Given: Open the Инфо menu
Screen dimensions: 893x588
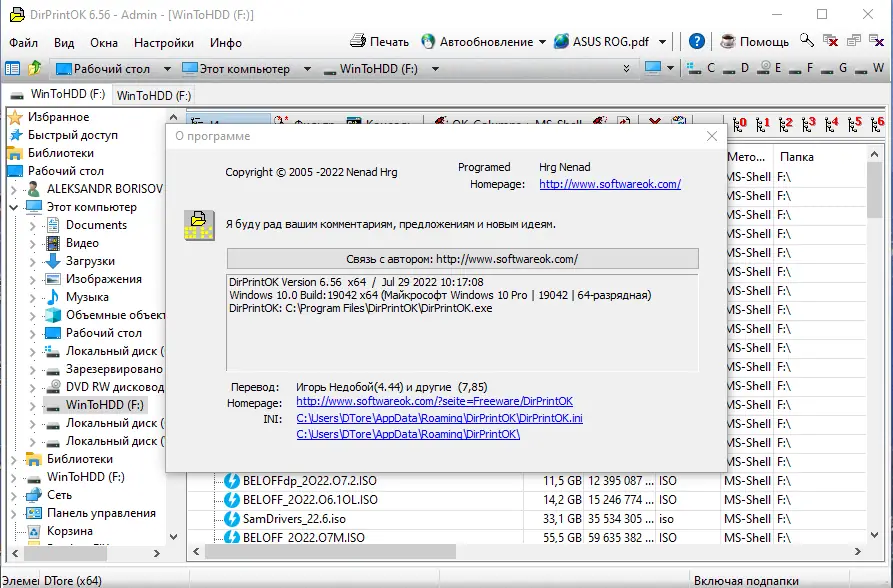Looking at the screenshot, I should [226, 43].
